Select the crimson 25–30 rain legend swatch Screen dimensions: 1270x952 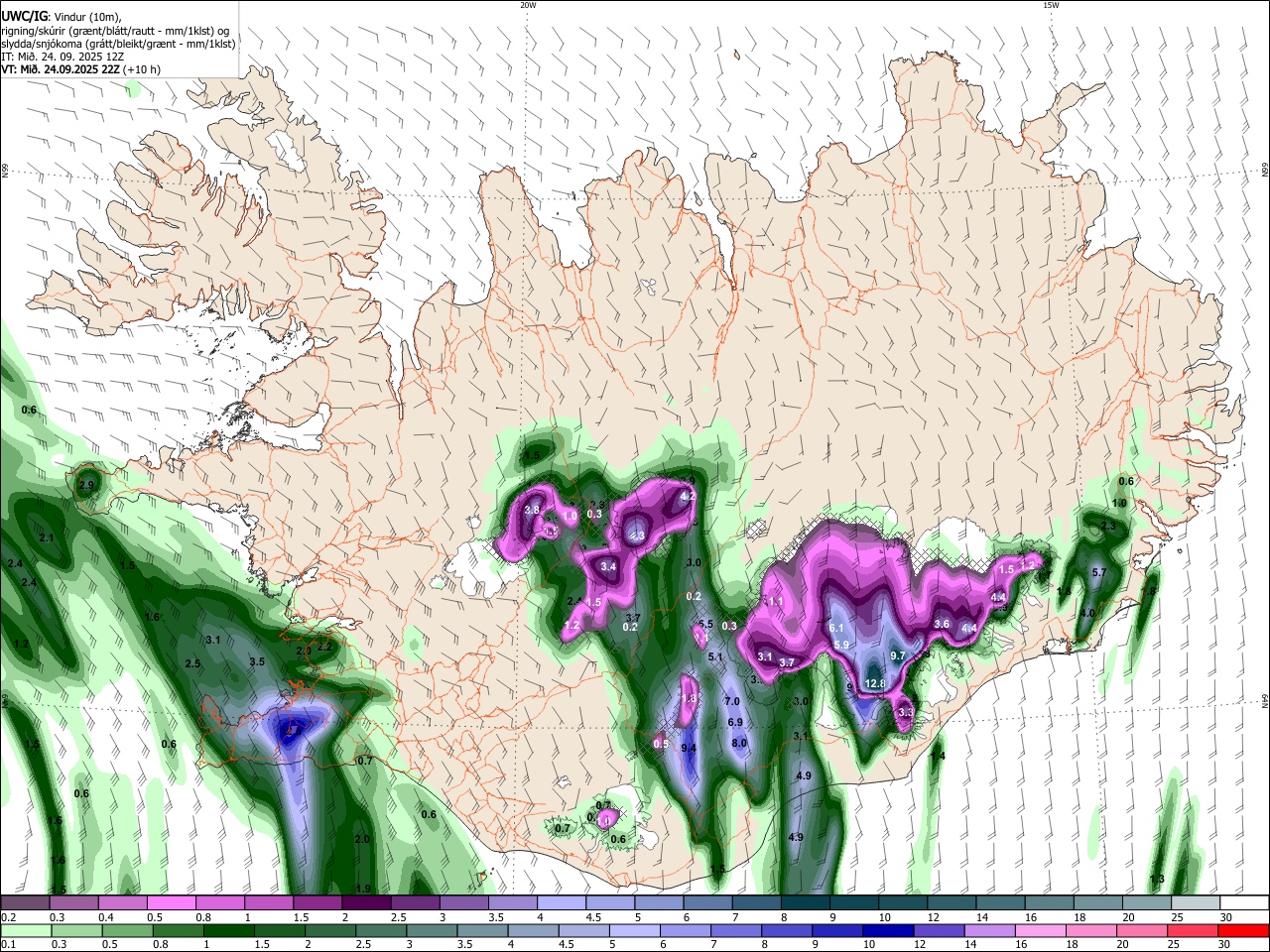click(x=1193, y=930)
